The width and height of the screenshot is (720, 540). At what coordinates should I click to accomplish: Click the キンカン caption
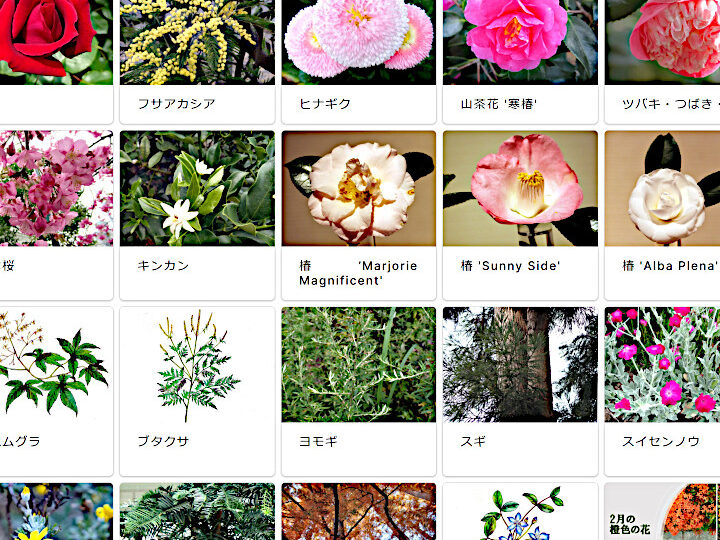[163, 266]
